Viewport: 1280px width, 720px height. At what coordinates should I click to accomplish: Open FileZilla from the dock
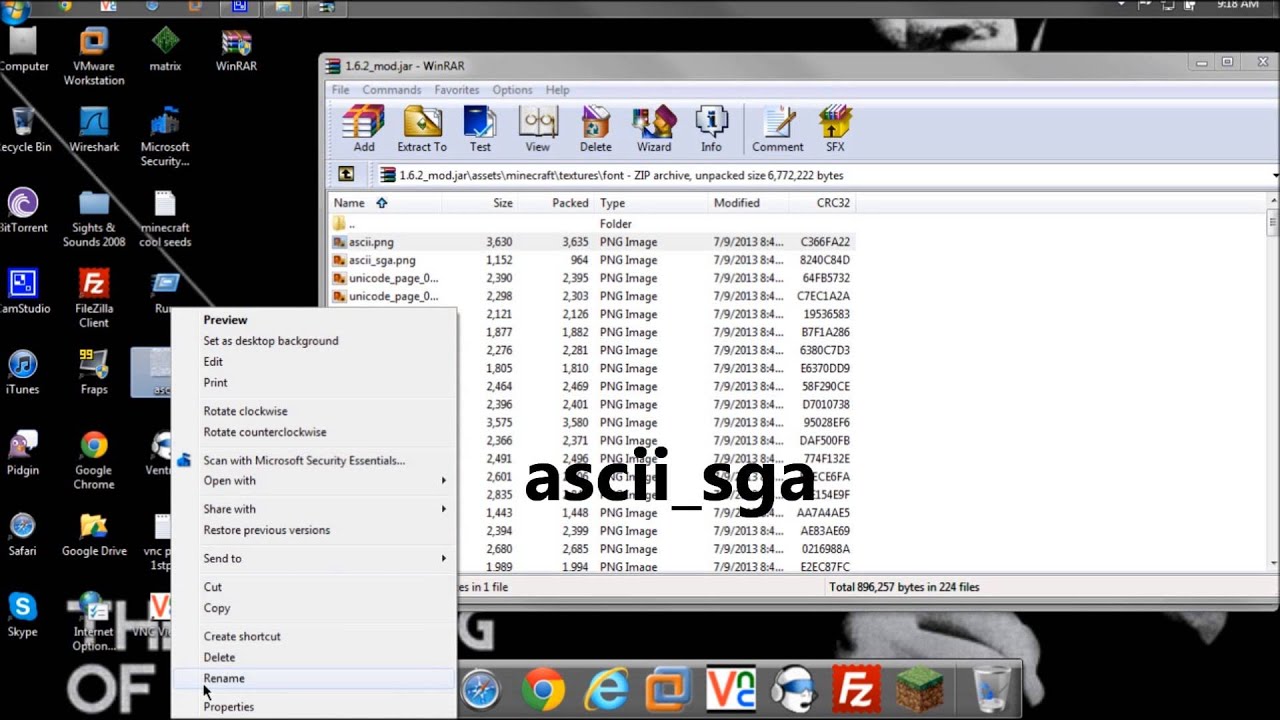(x=856, y=689)
